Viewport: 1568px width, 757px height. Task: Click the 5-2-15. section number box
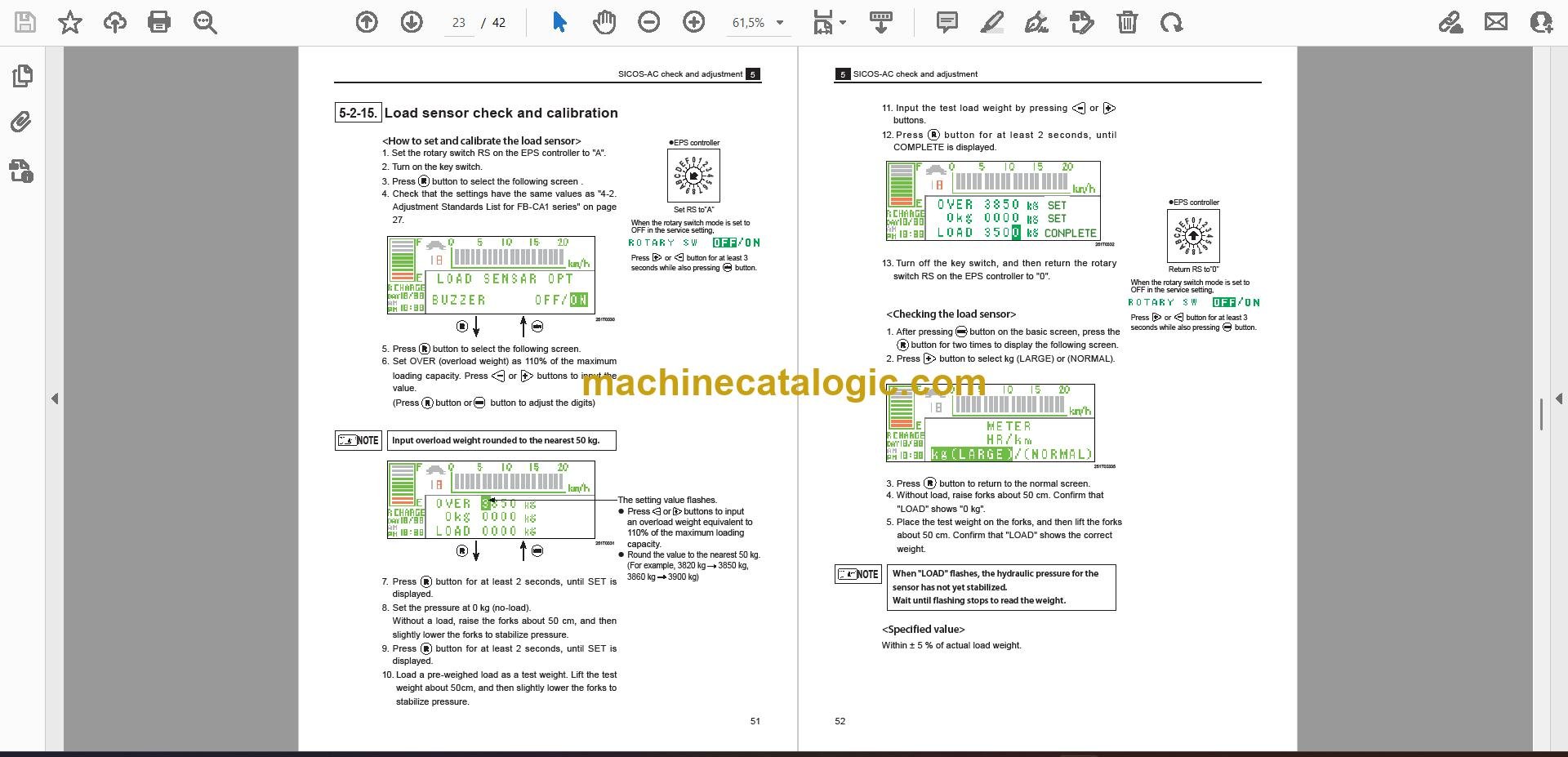tap(358, 113)
